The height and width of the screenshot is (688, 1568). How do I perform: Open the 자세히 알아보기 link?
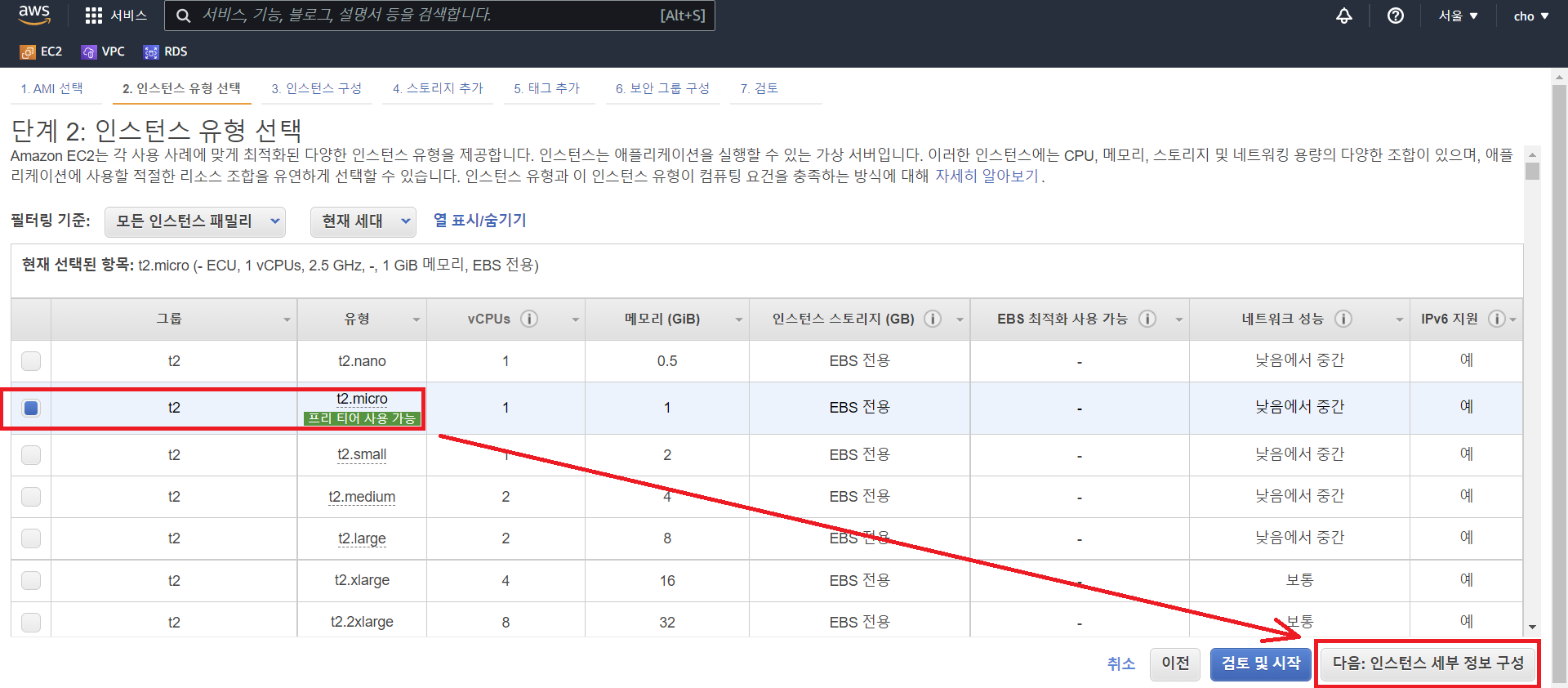click(987, 176)
